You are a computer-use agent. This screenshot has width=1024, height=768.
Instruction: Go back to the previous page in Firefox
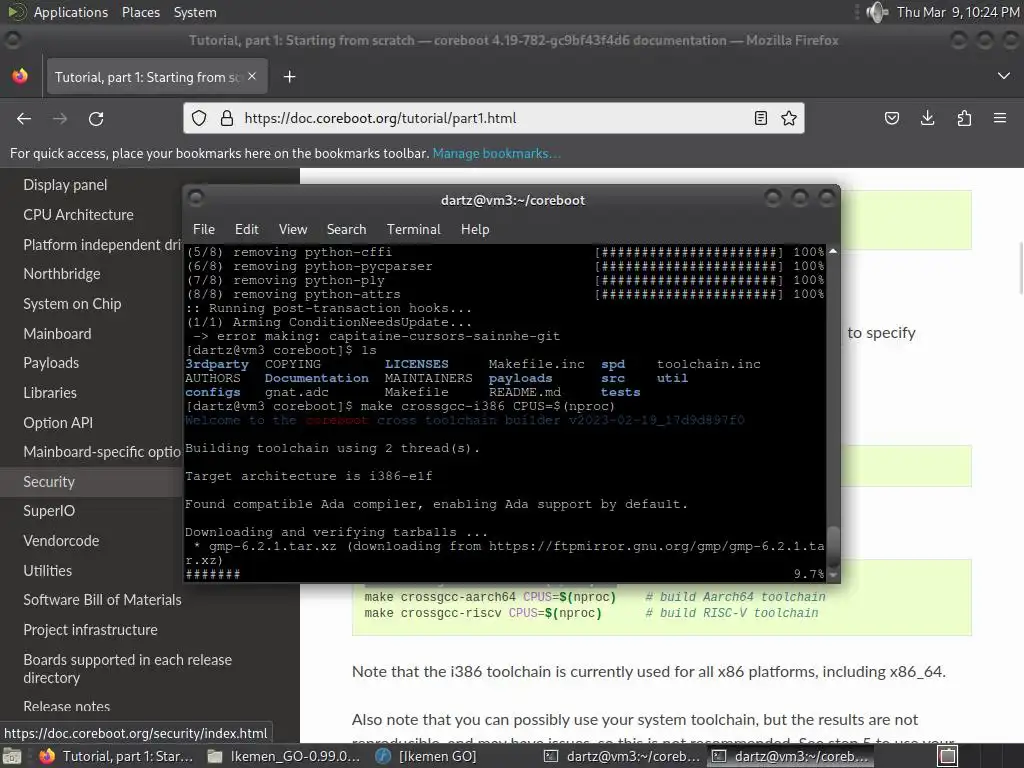[x=24, y=119]
